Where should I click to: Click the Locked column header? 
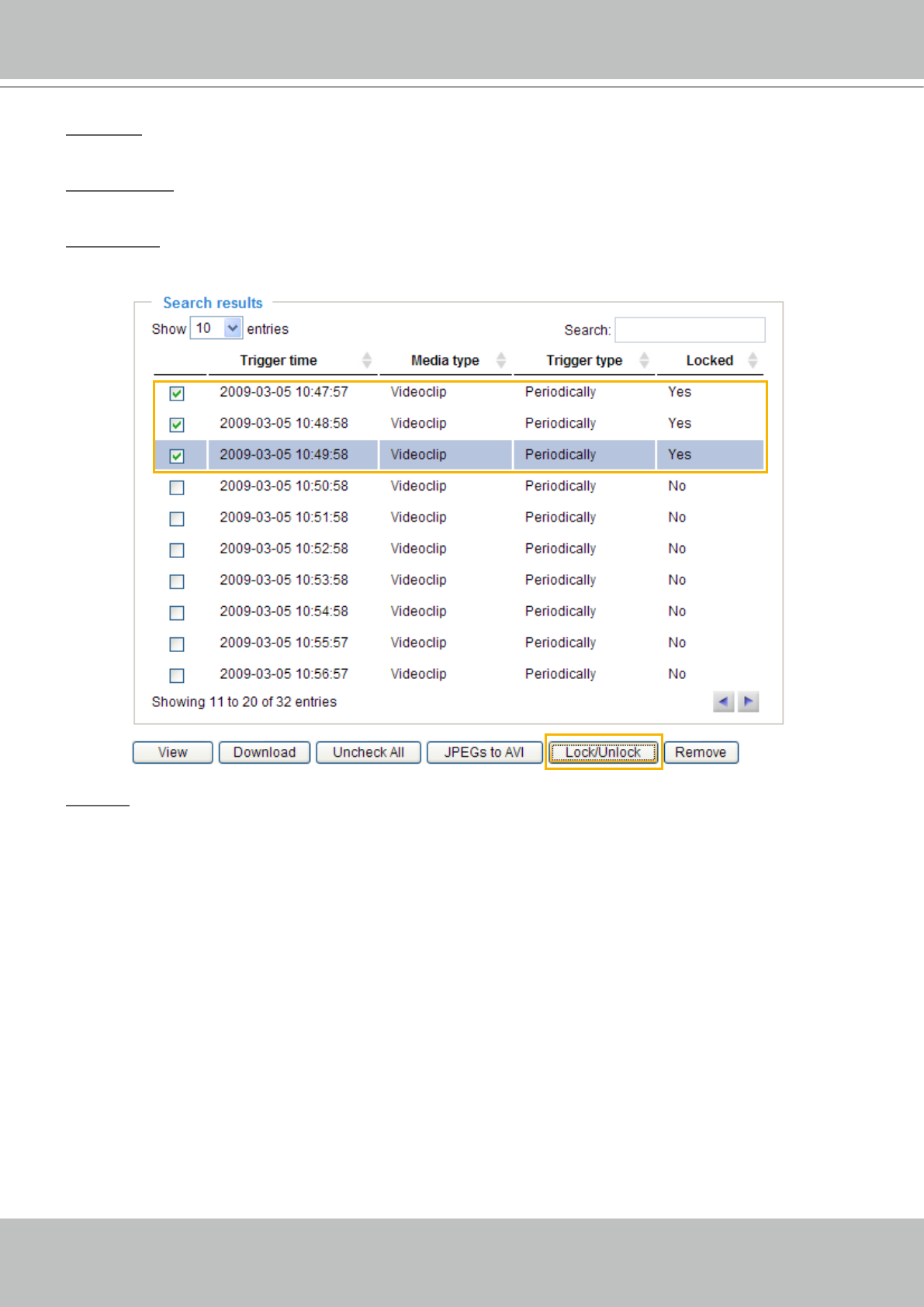click(x=710, y=360)
